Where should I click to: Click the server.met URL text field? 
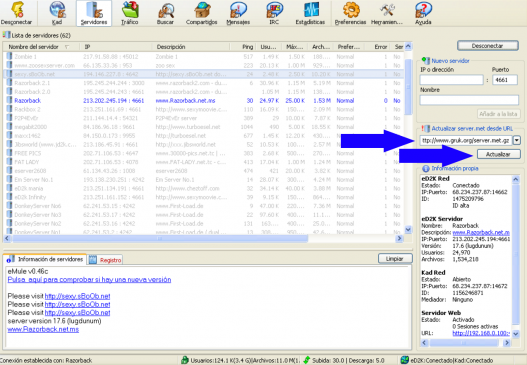click(466, 140)
